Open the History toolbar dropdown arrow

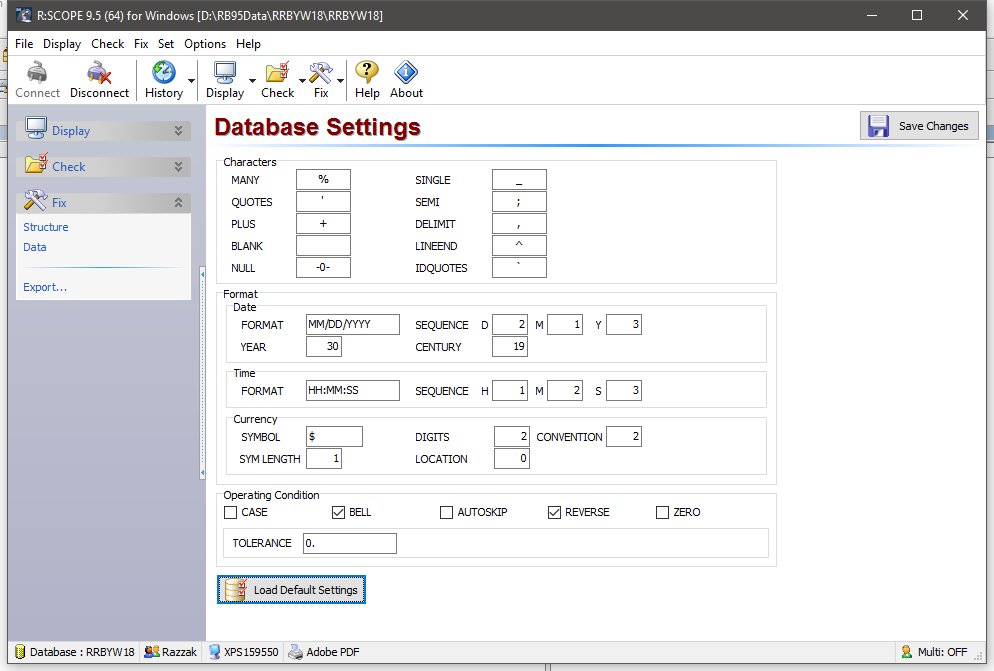190,80
